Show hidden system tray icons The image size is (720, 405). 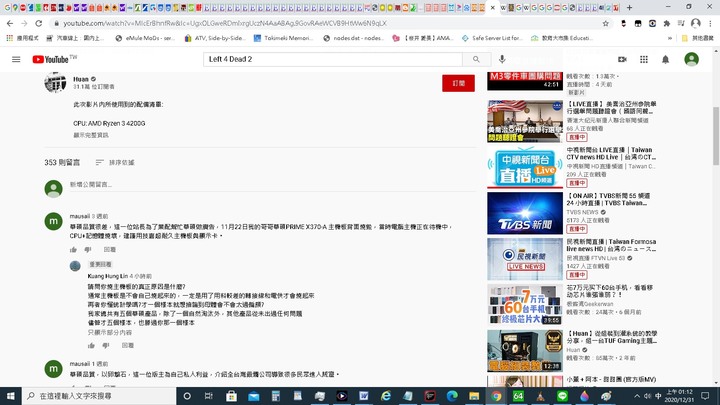coord(637,396)
